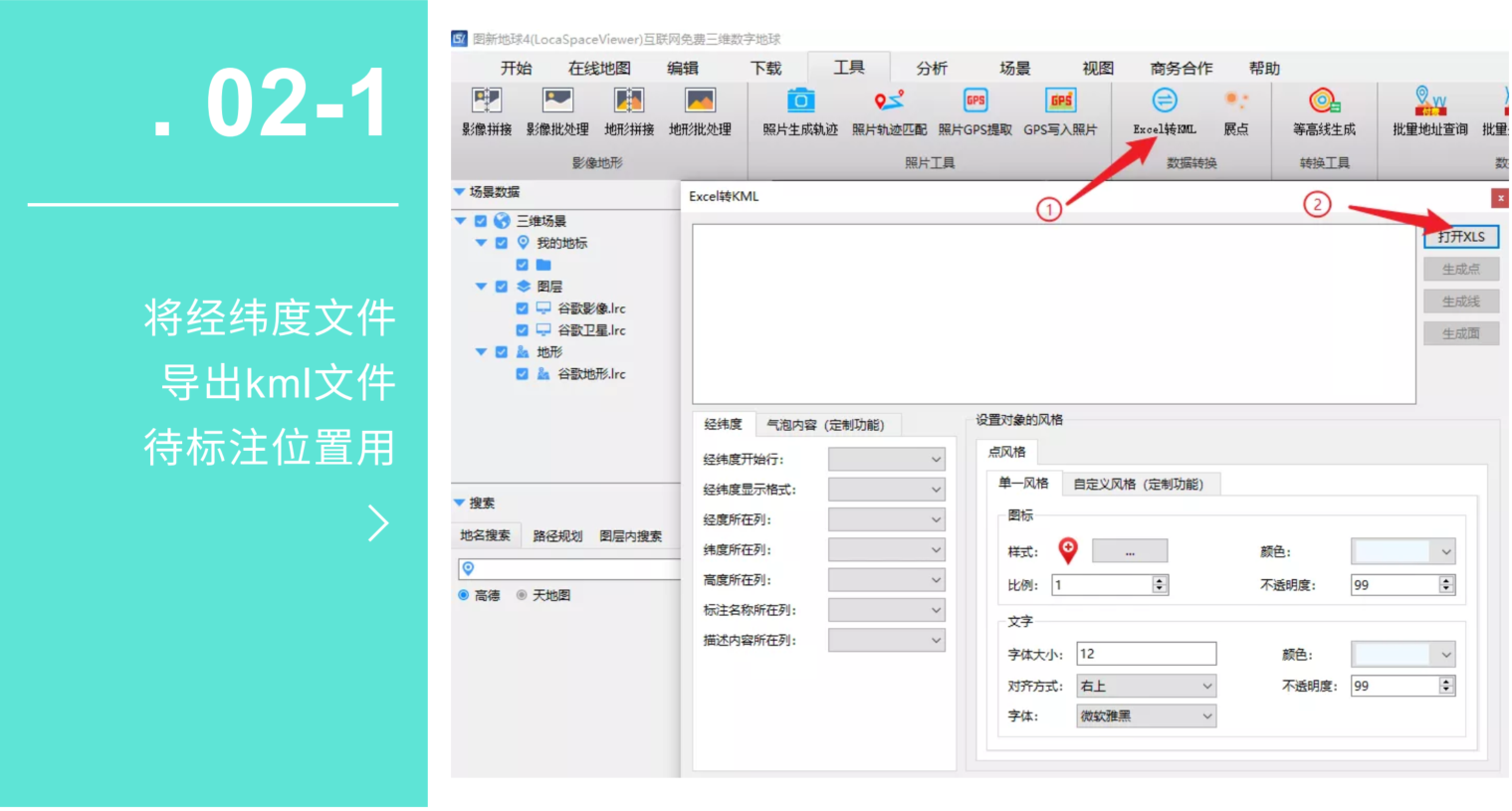Click the monitor icon beside 谷歌影像.lrc
Viewport: 1512px width, 811px height.
click(x=543, y=308)
